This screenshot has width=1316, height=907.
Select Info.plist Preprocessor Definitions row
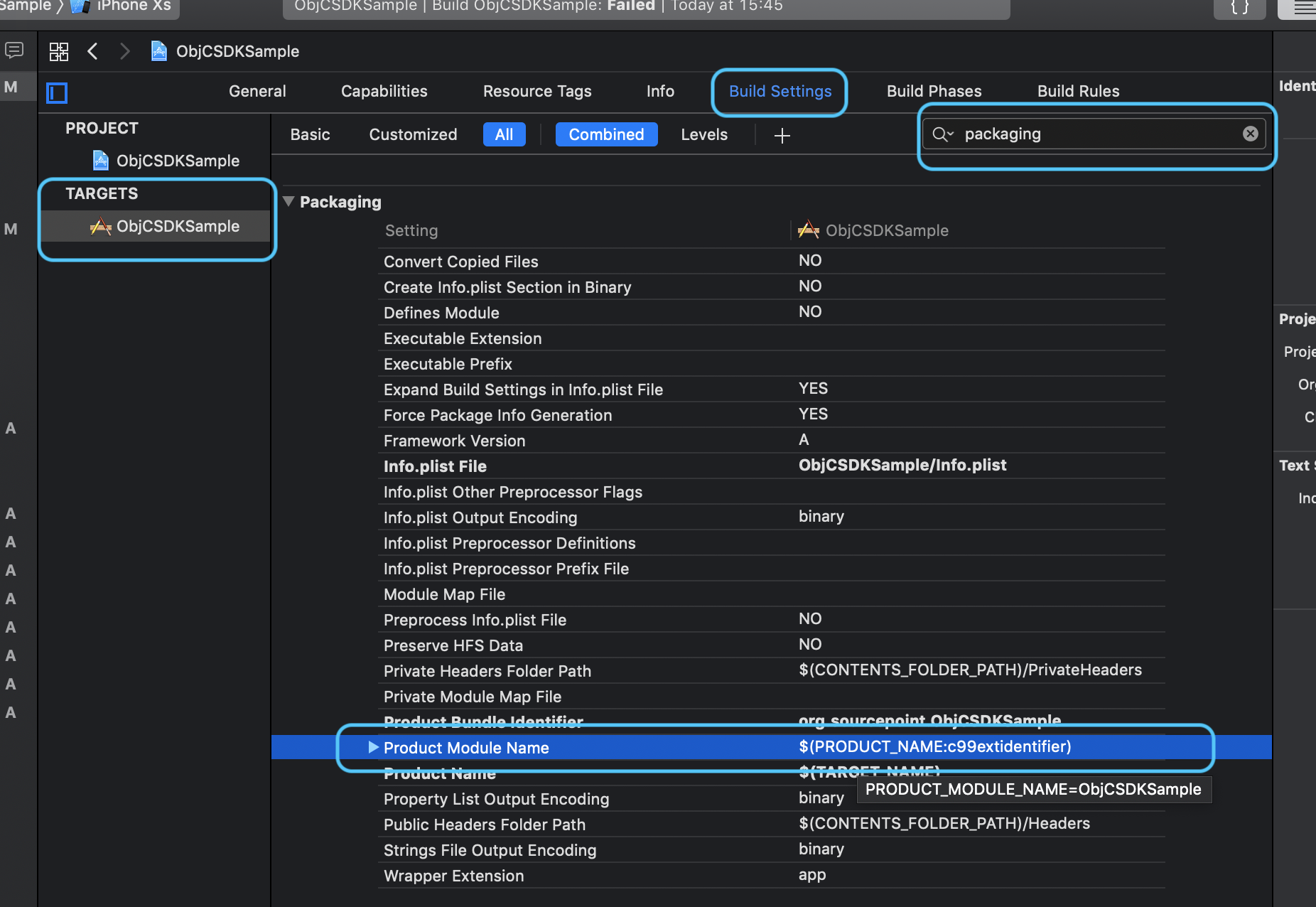pos(771,543)
